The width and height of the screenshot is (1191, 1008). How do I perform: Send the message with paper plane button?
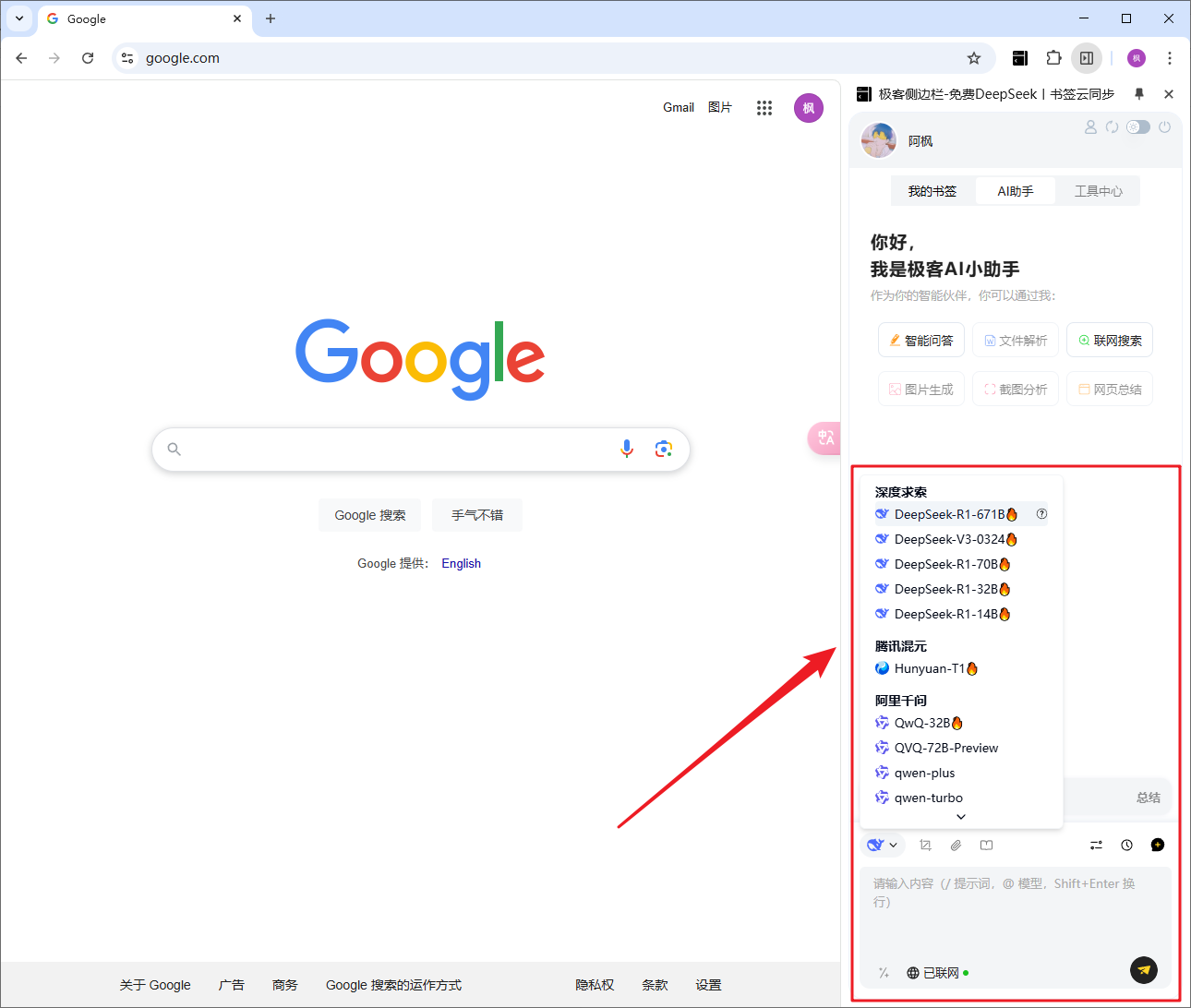point(1144,969)
